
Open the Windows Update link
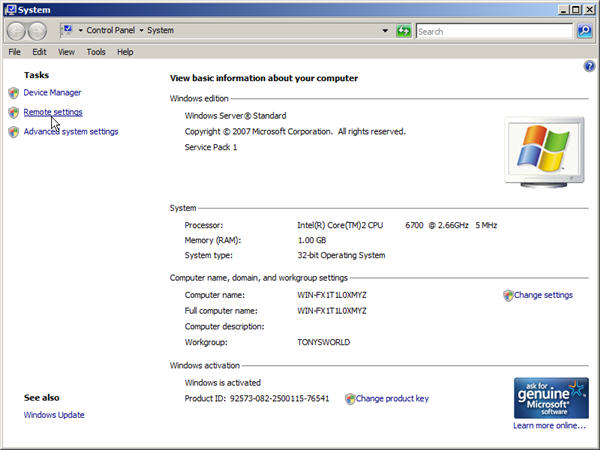(54, 415)
